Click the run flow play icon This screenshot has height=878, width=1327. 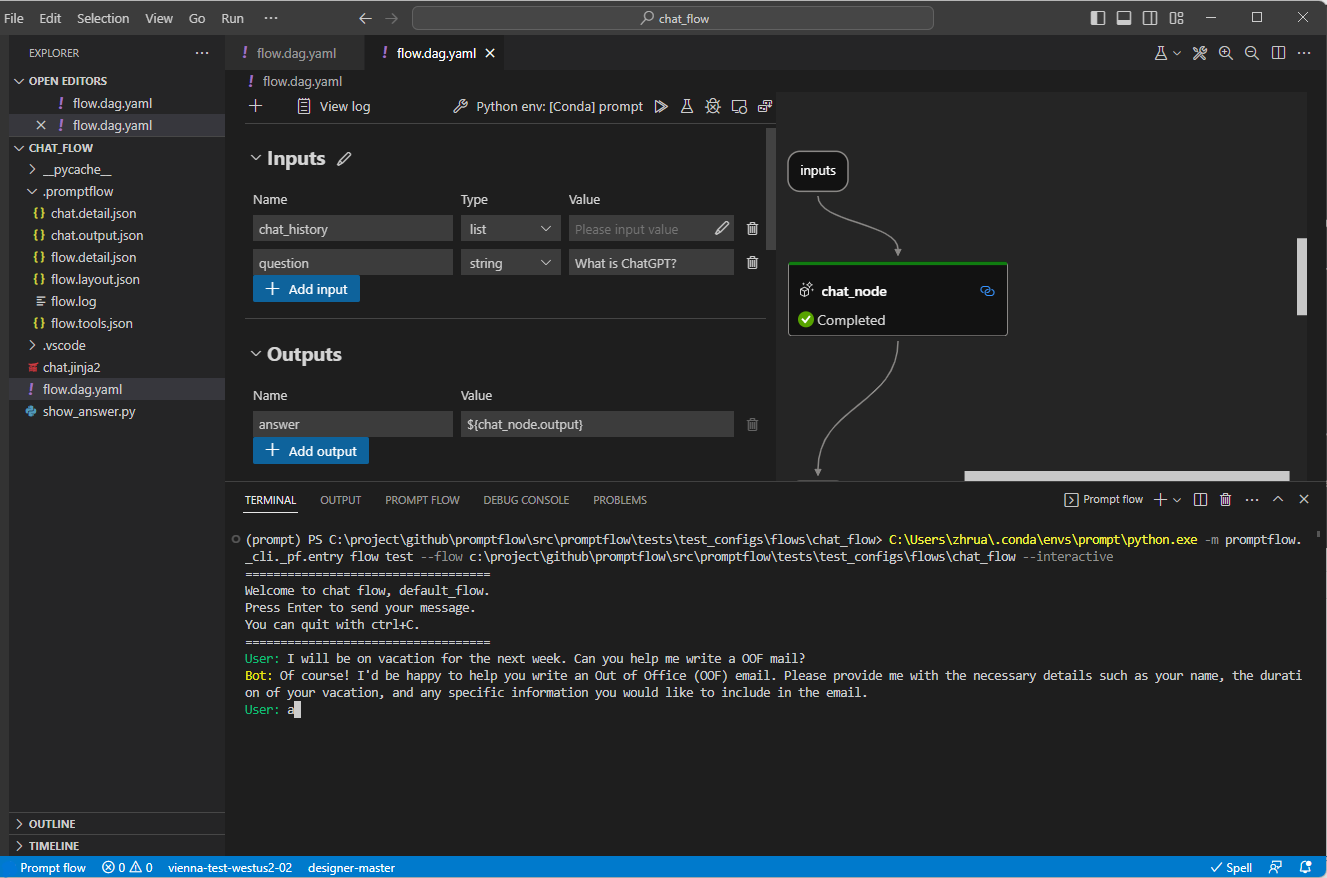coord(661,106)
